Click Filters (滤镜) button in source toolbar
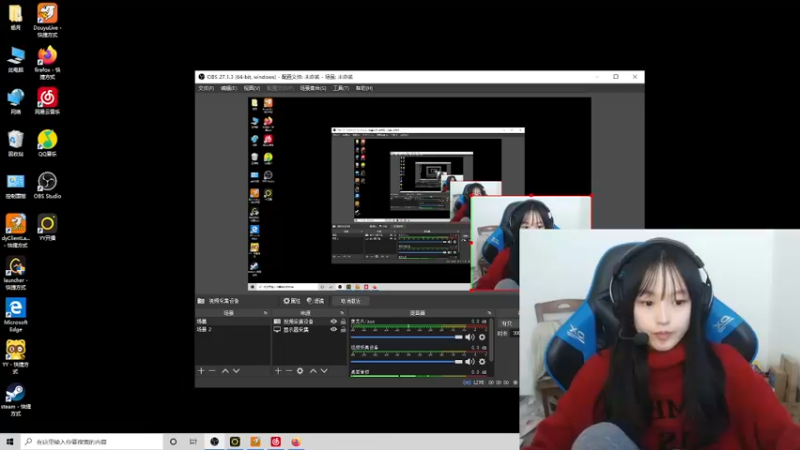The image size is (800, 450). coord(315,301)
